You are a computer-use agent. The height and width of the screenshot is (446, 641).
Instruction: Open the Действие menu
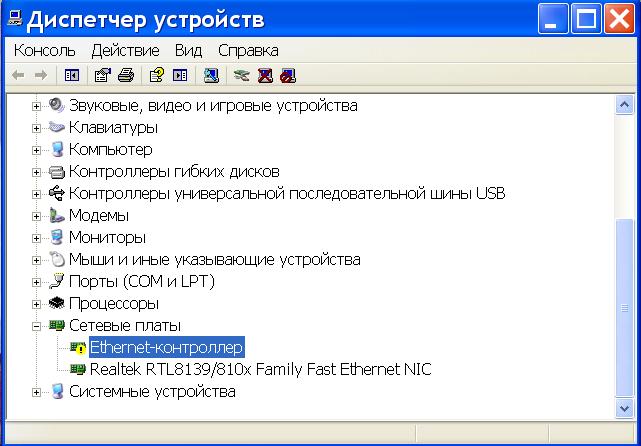coord(126,51)
